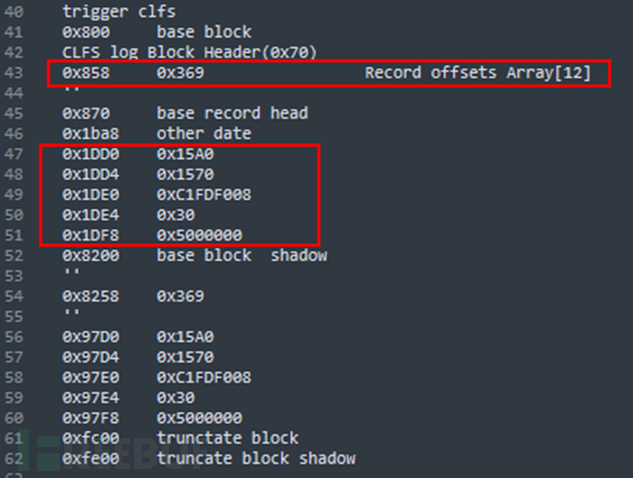Click the 0x8258 offset on line 54
Viewport: 633px width, 478px height.
[91, 296]
